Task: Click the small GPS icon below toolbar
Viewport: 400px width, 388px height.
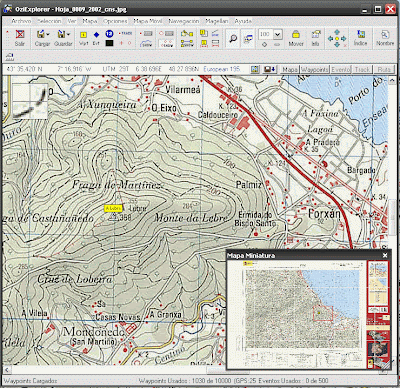Action: click(x=9, y=57)
